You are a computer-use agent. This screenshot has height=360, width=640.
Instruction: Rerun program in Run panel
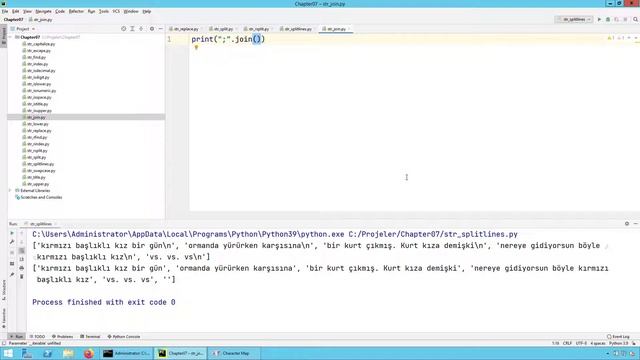12,233
